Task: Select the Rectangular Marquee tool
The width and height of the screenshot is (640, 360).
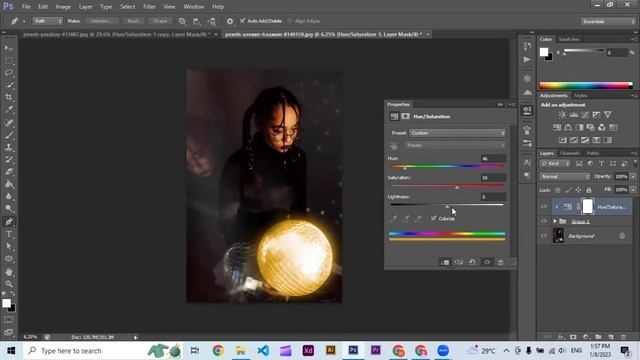Action: 9,60
